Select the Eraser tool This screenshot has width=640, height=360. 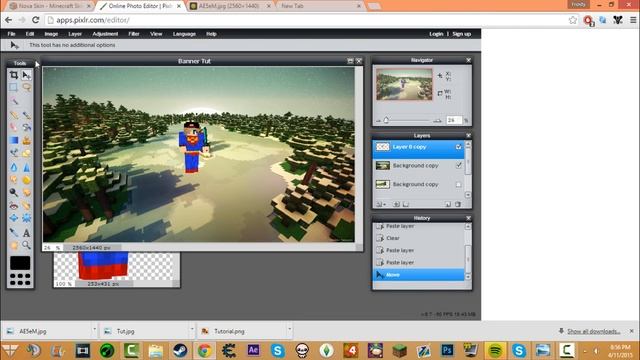13,127
